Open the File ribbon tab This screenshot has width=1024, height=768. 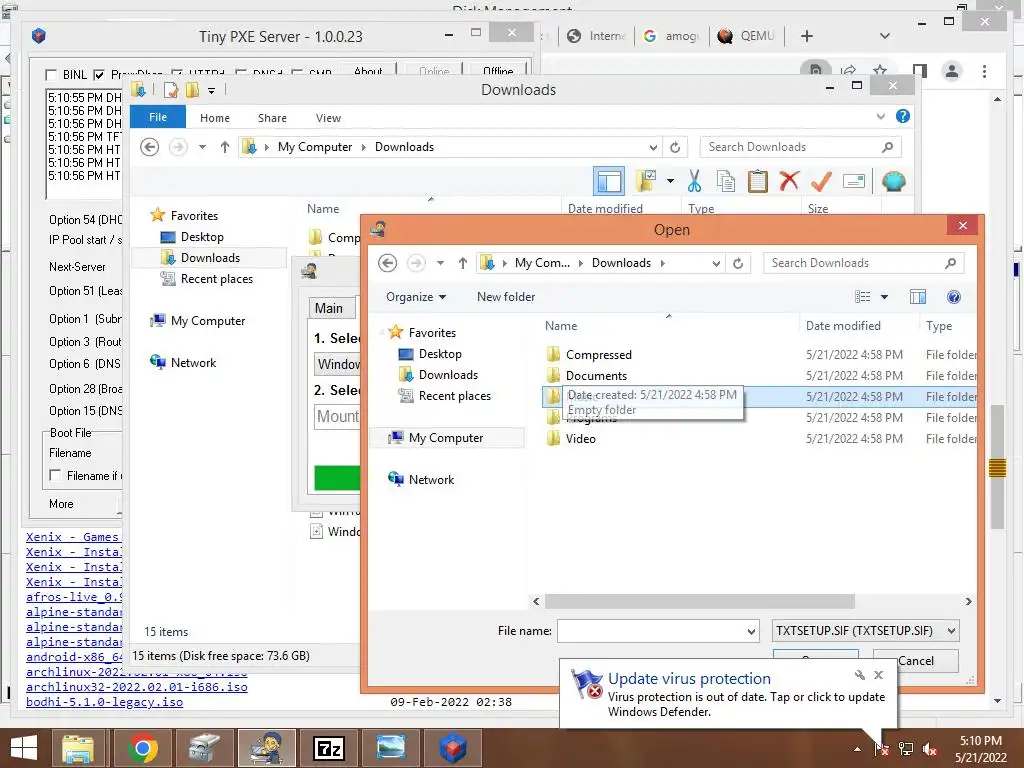[x=158, y=117]
